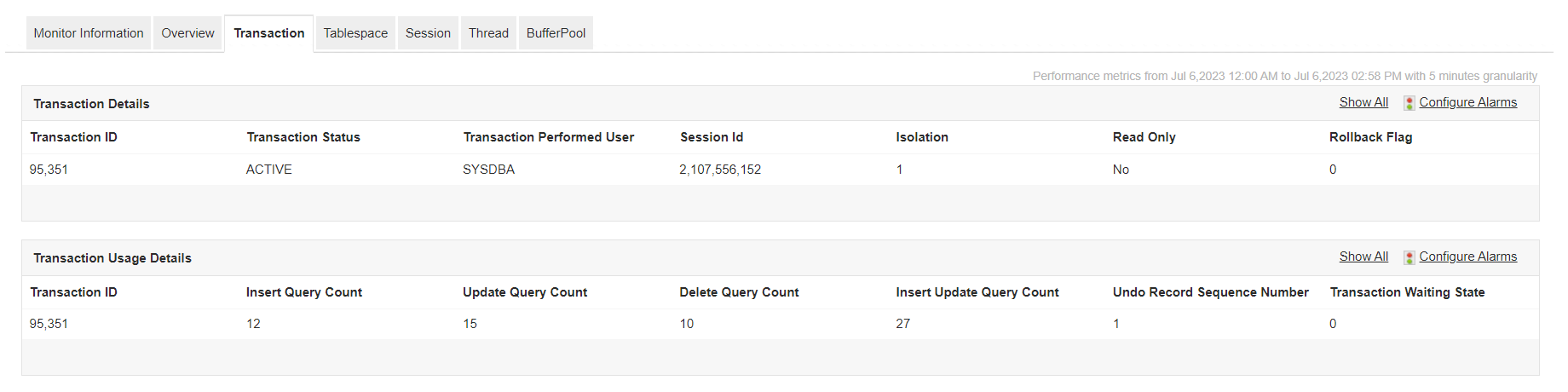Open the Session tab

[x=428, y=33]
